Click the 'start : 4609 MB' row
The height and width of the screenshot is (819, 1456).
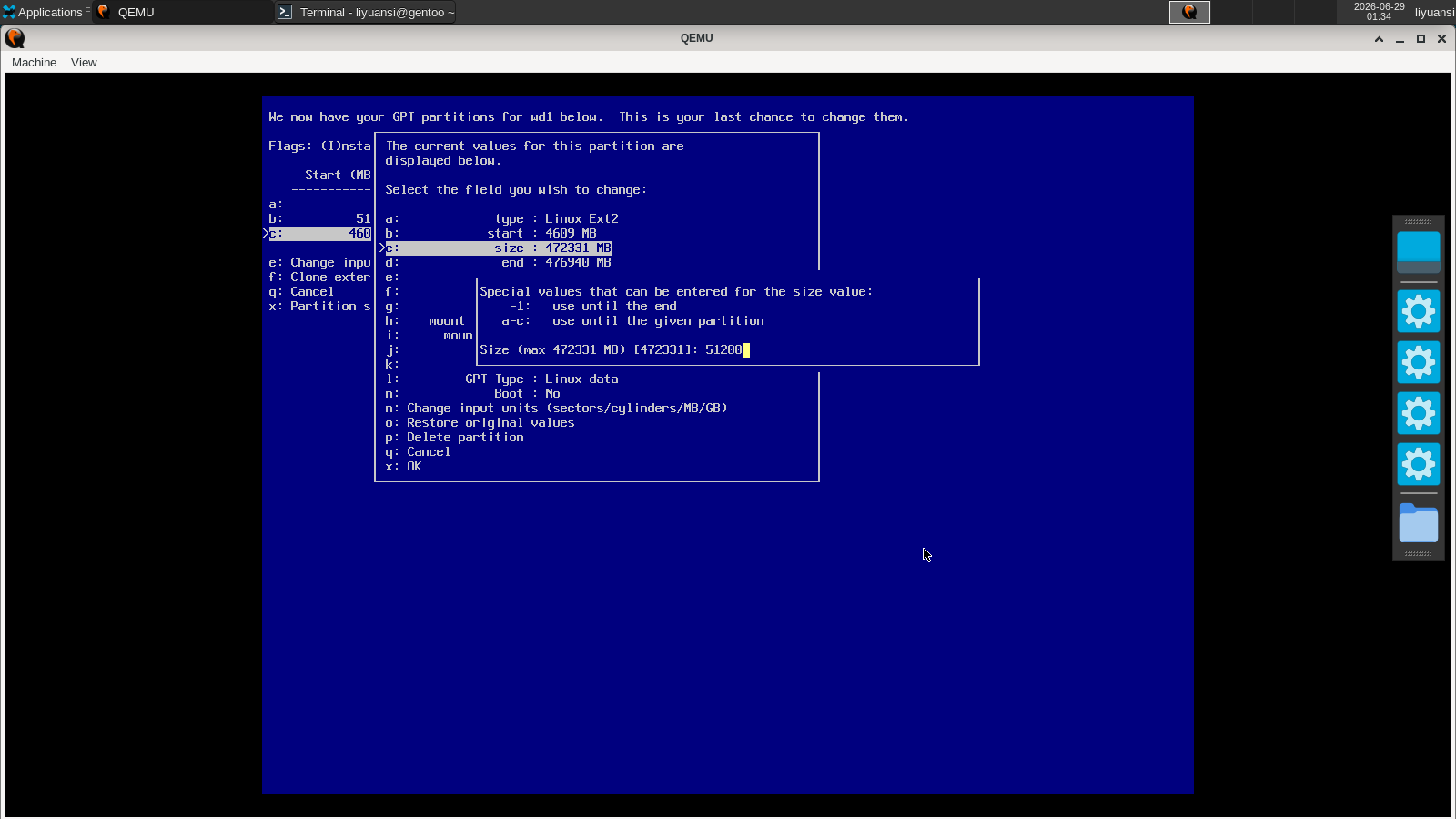pyautogui.click(x=490, y=233)
